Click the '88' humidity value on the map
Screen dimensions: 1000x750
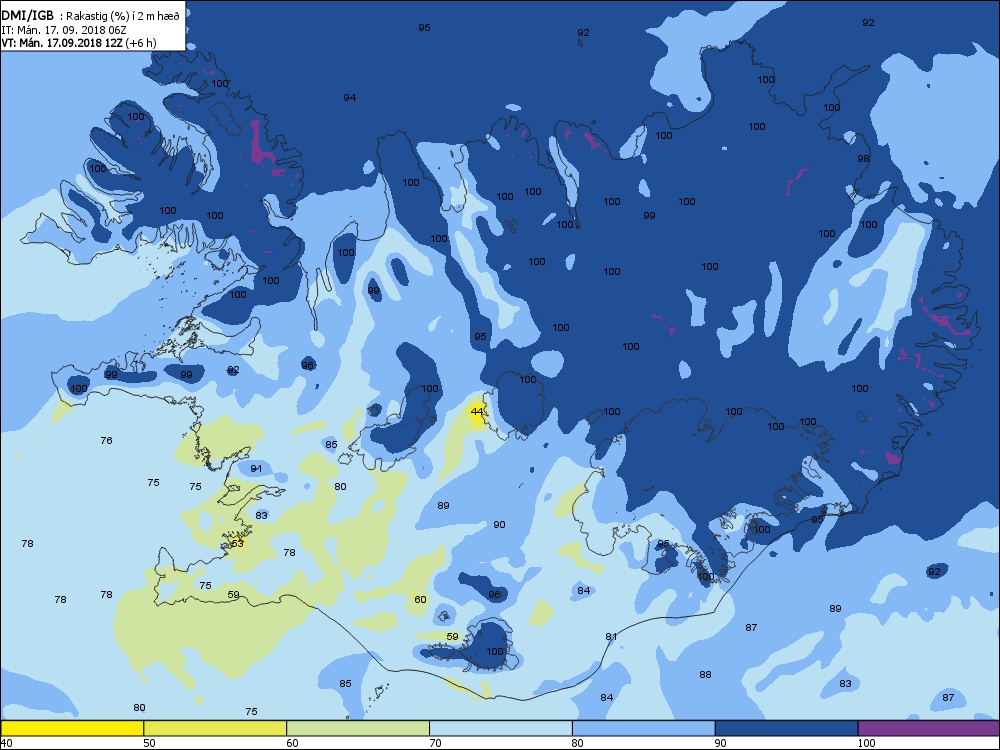click(705, 674)
